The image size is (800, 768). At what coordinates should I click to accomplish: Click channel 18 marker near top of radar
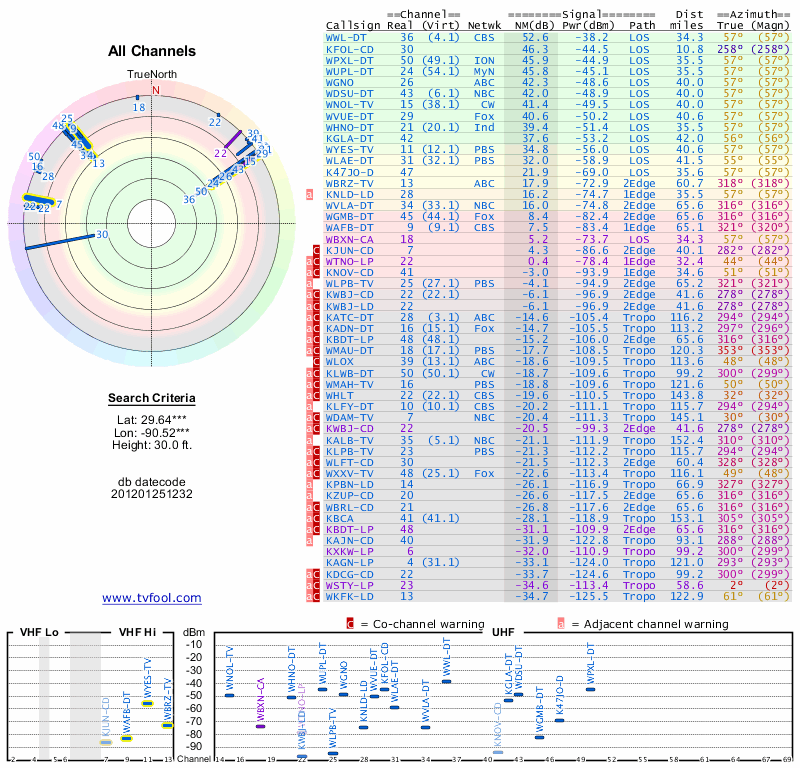pos(138,99)
